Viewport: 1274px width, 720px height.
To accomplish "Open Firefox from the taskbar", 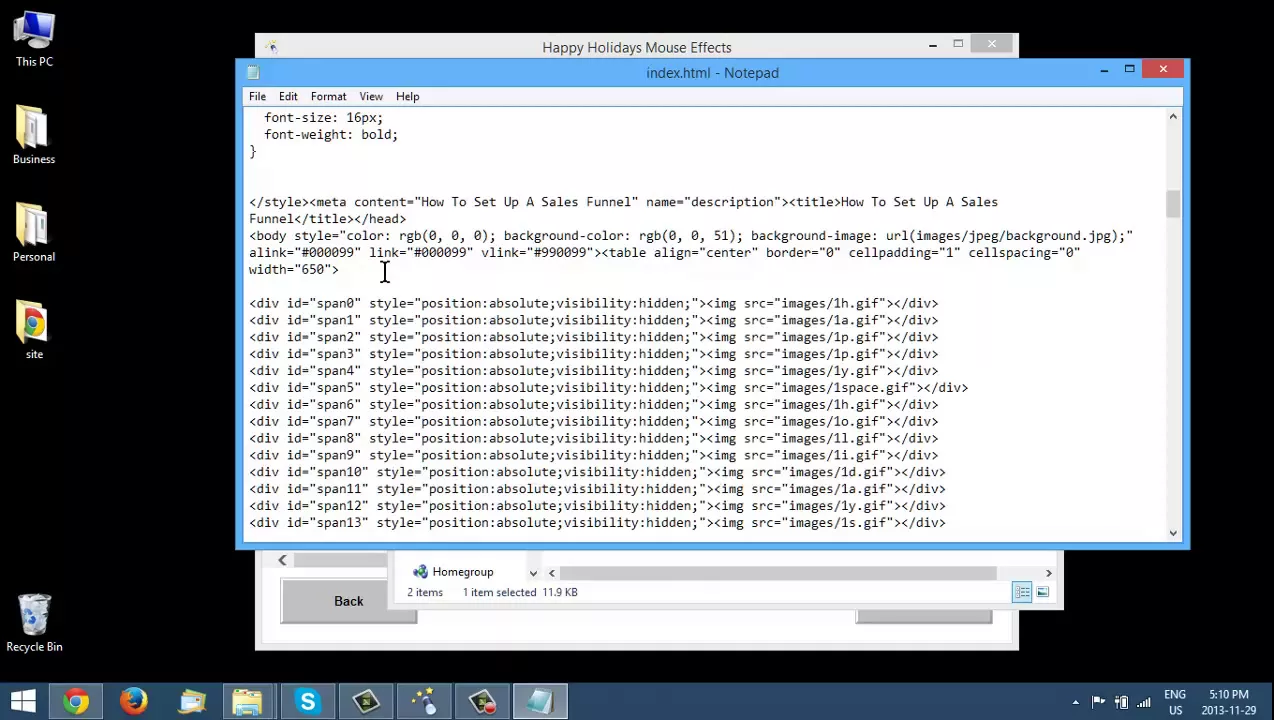I will pyautogui.click(x=134, y=701).
